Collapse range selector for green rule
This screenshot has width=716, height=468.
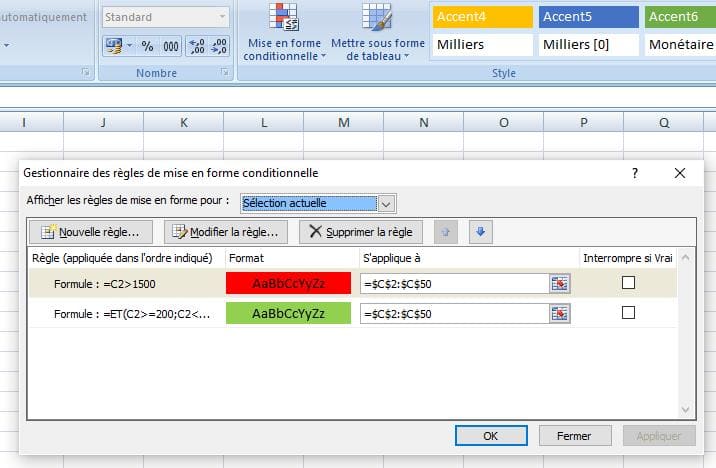(x=560, y=314)
